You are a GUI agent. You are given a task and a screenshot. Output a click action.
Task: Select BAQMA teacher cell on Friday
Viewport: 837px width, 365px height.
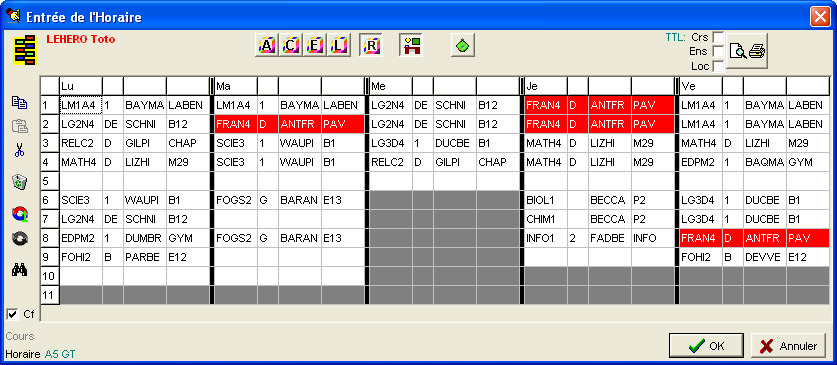pyautogui.click(x=764, y=162)
